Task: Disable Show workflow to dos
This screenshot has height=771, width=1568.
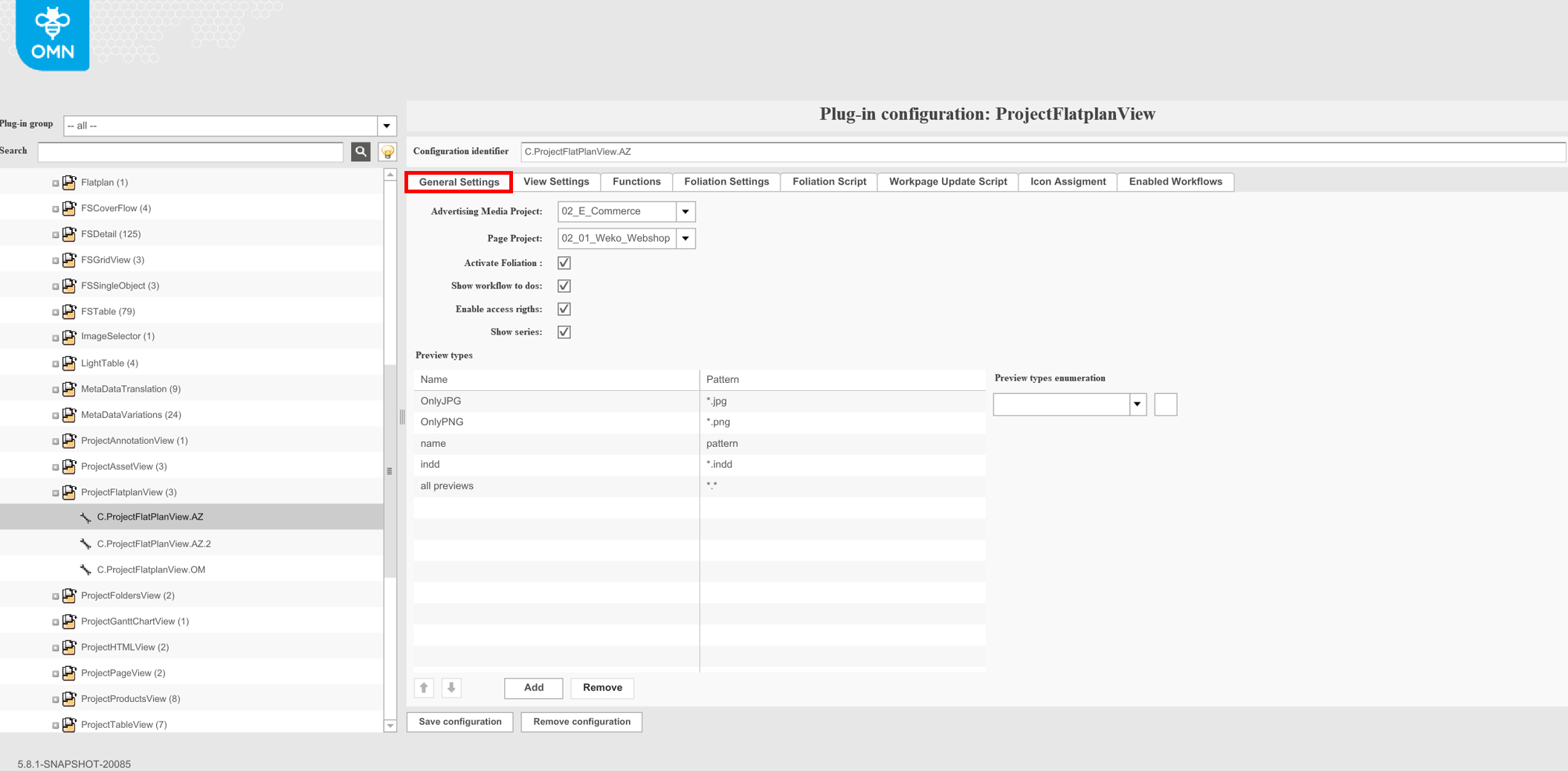Action: [x=564, y=286]
